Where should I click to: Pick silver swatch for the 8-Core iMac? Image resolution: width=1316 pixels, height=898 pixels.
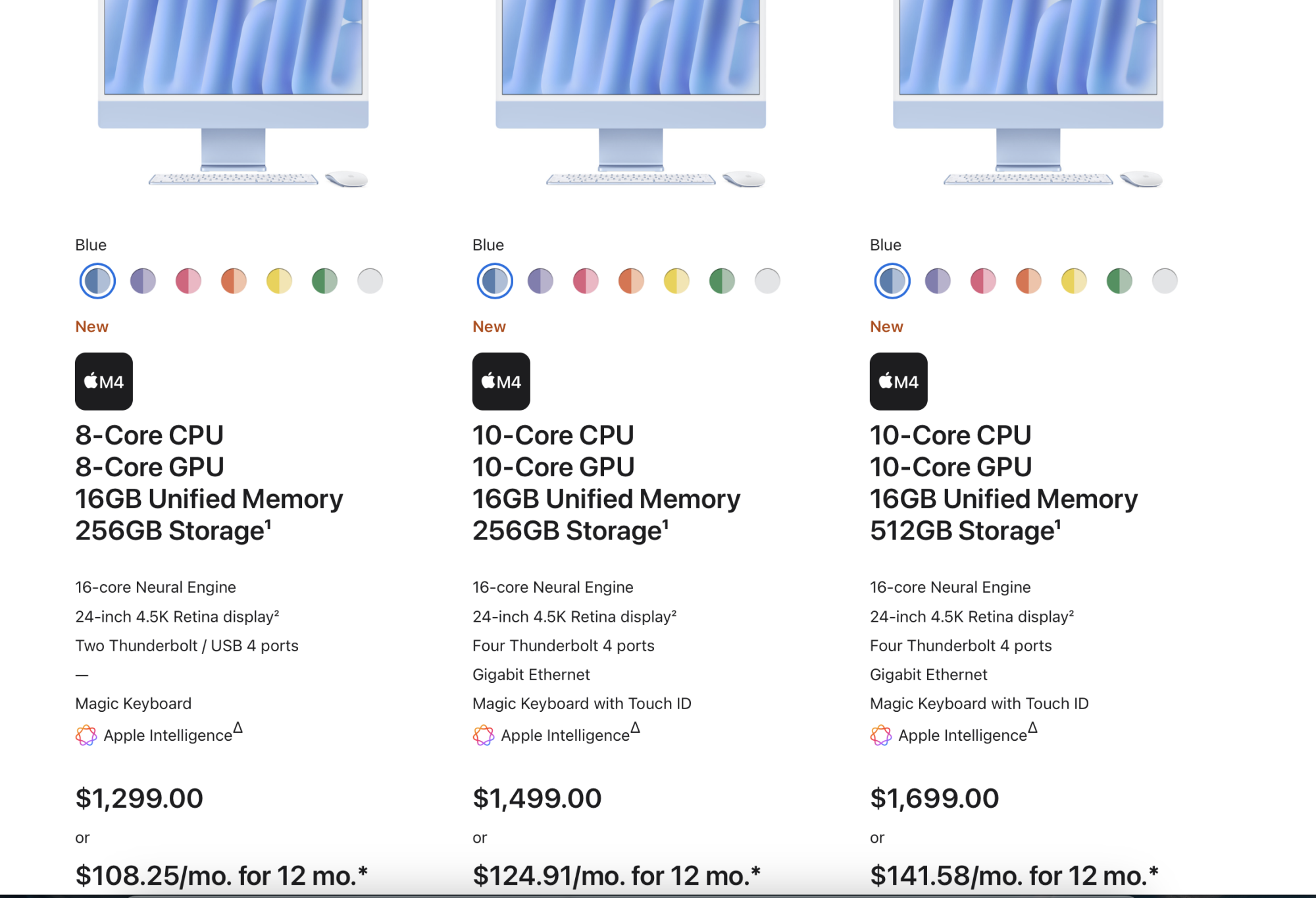(370, 281)
